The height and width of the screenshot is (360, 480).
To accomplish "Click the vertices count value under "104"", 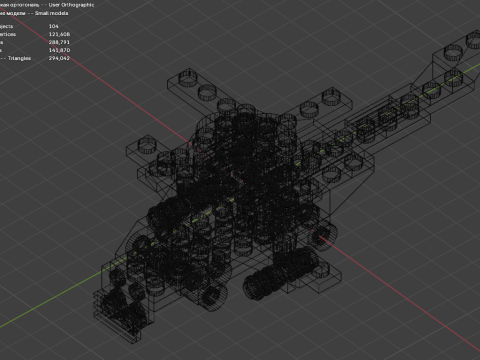I will point(59,34).
